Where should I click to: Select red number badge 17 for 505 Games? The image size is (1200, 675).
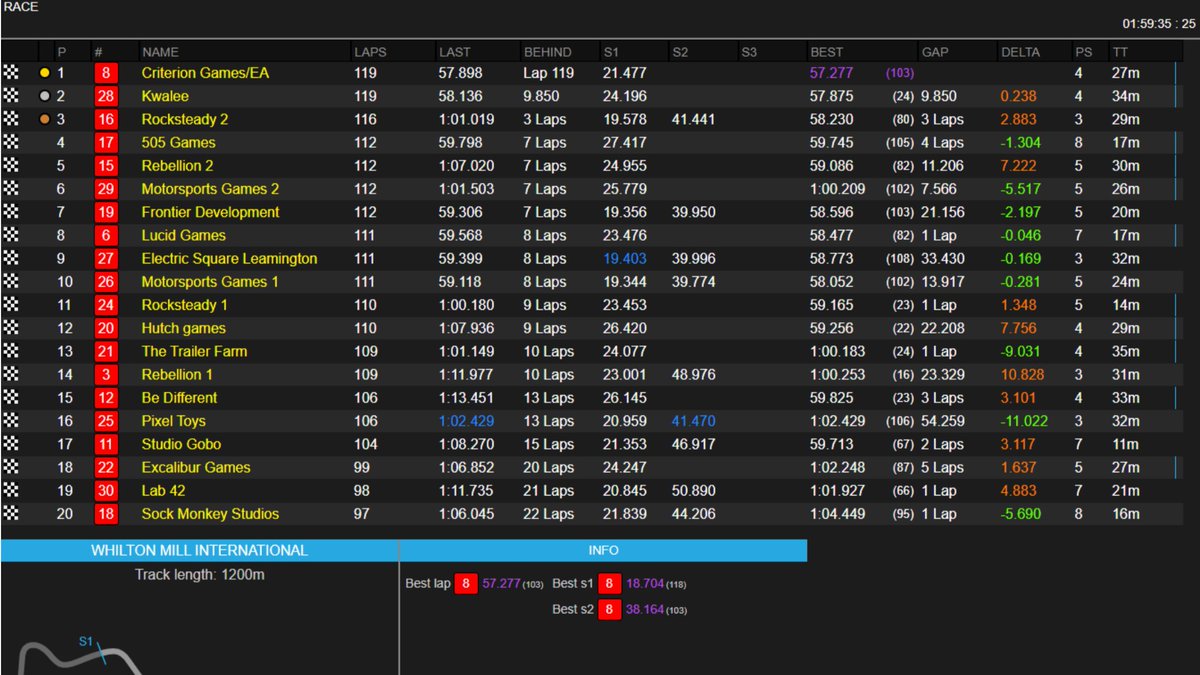coord(106,142)
